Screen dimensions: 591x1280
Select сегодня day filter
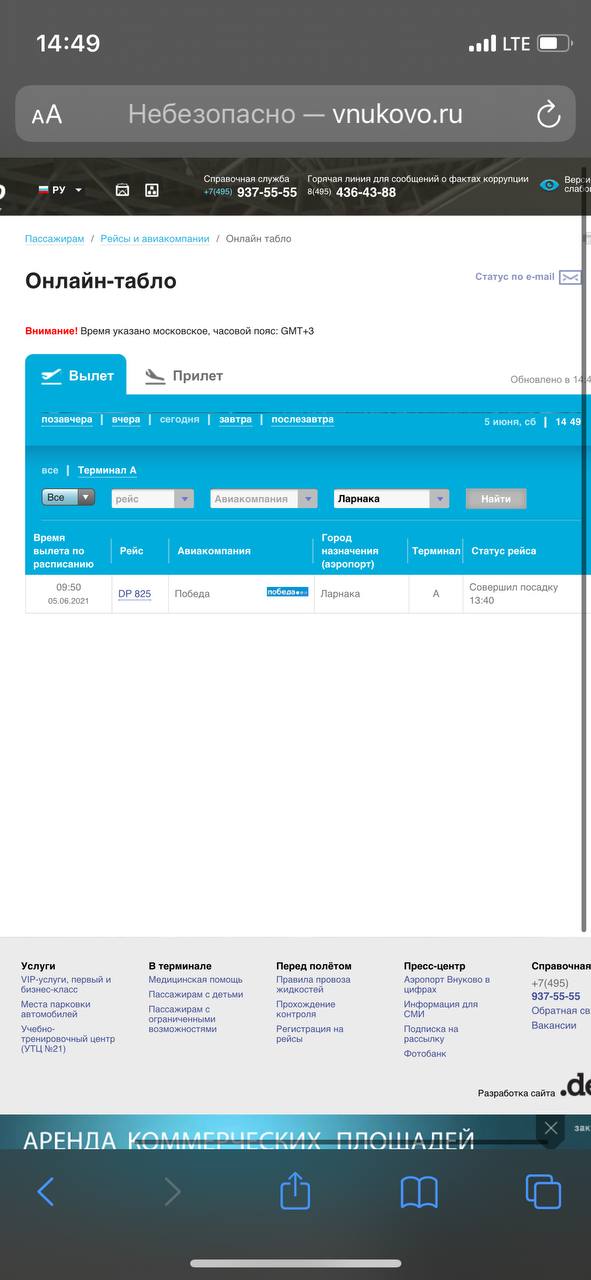180,420
